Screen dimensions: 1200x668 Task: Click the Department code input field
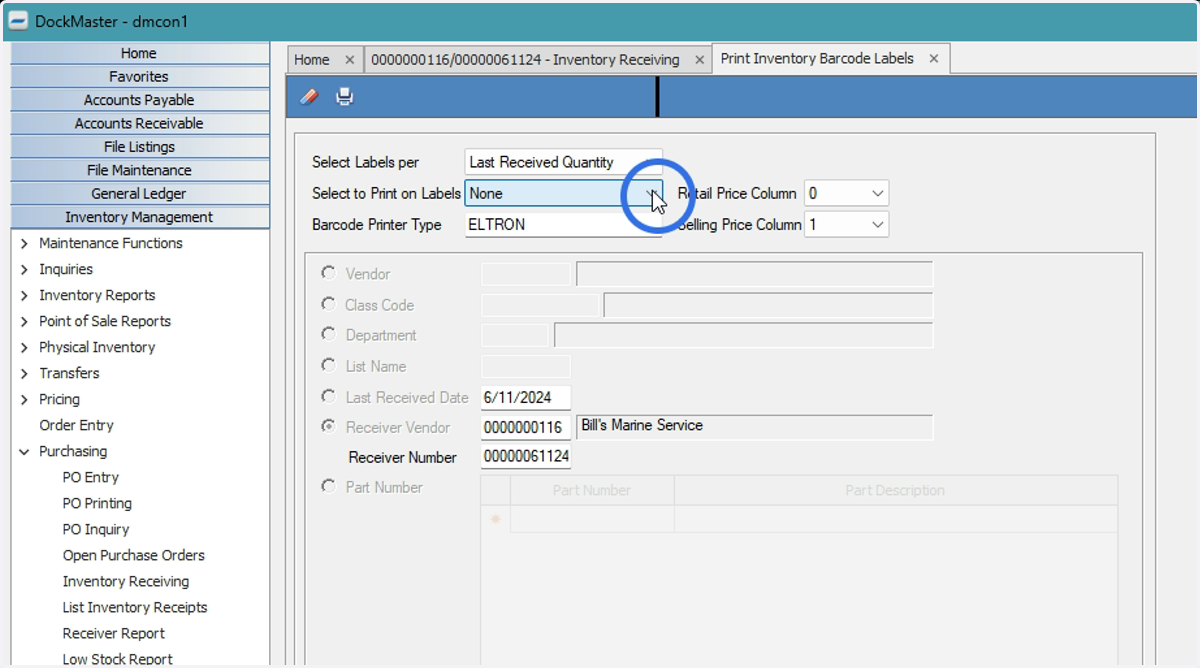515,335
